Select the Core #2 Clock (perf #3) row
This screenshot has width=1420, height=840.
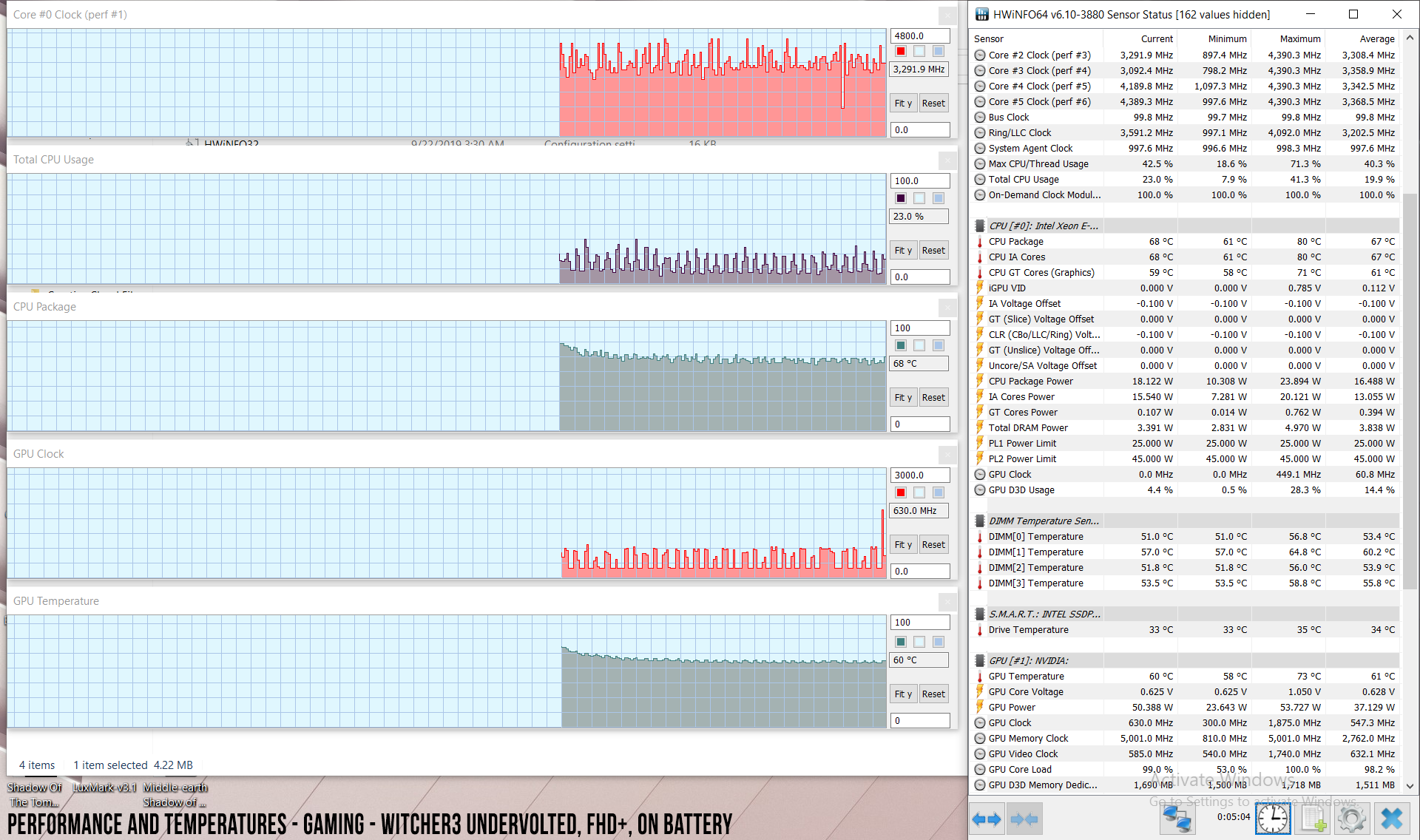tap(1186, 55)
